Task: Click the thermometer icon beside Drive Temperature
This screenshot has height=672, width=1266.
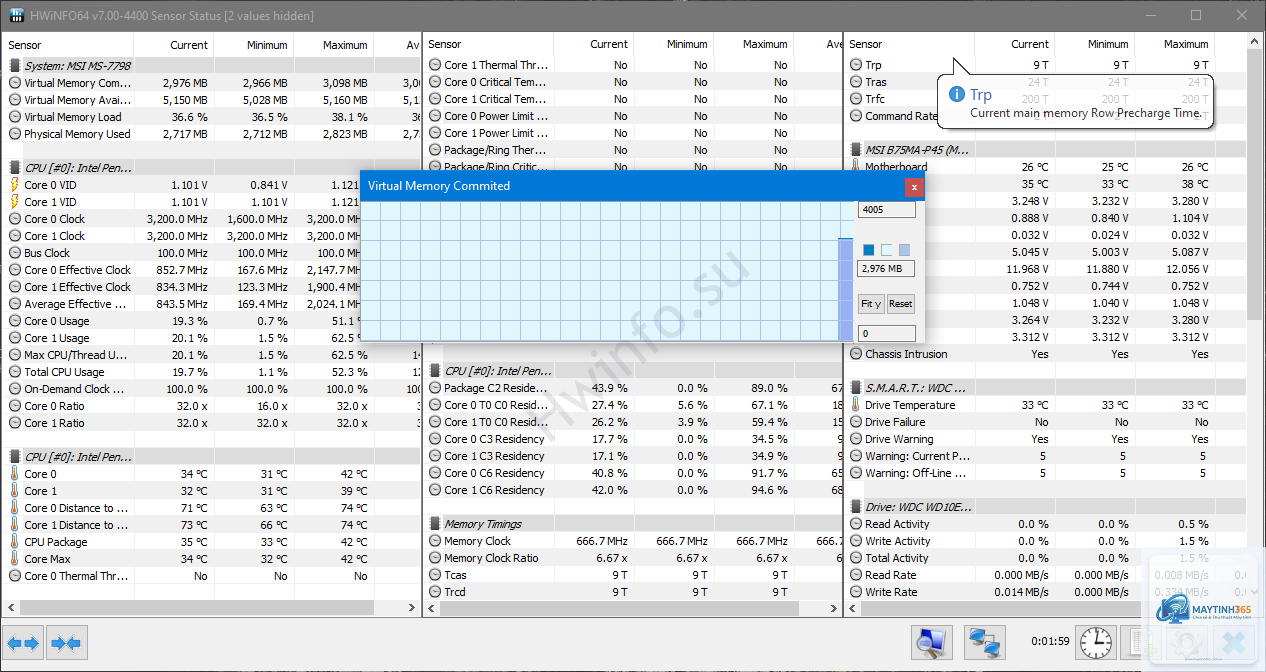Action: coord(856,405)
